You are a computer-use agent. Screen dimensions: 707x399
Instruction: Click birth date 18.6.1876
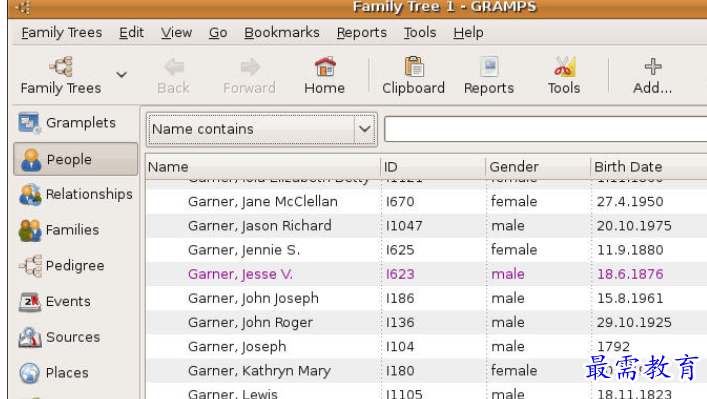coord(630,274)
